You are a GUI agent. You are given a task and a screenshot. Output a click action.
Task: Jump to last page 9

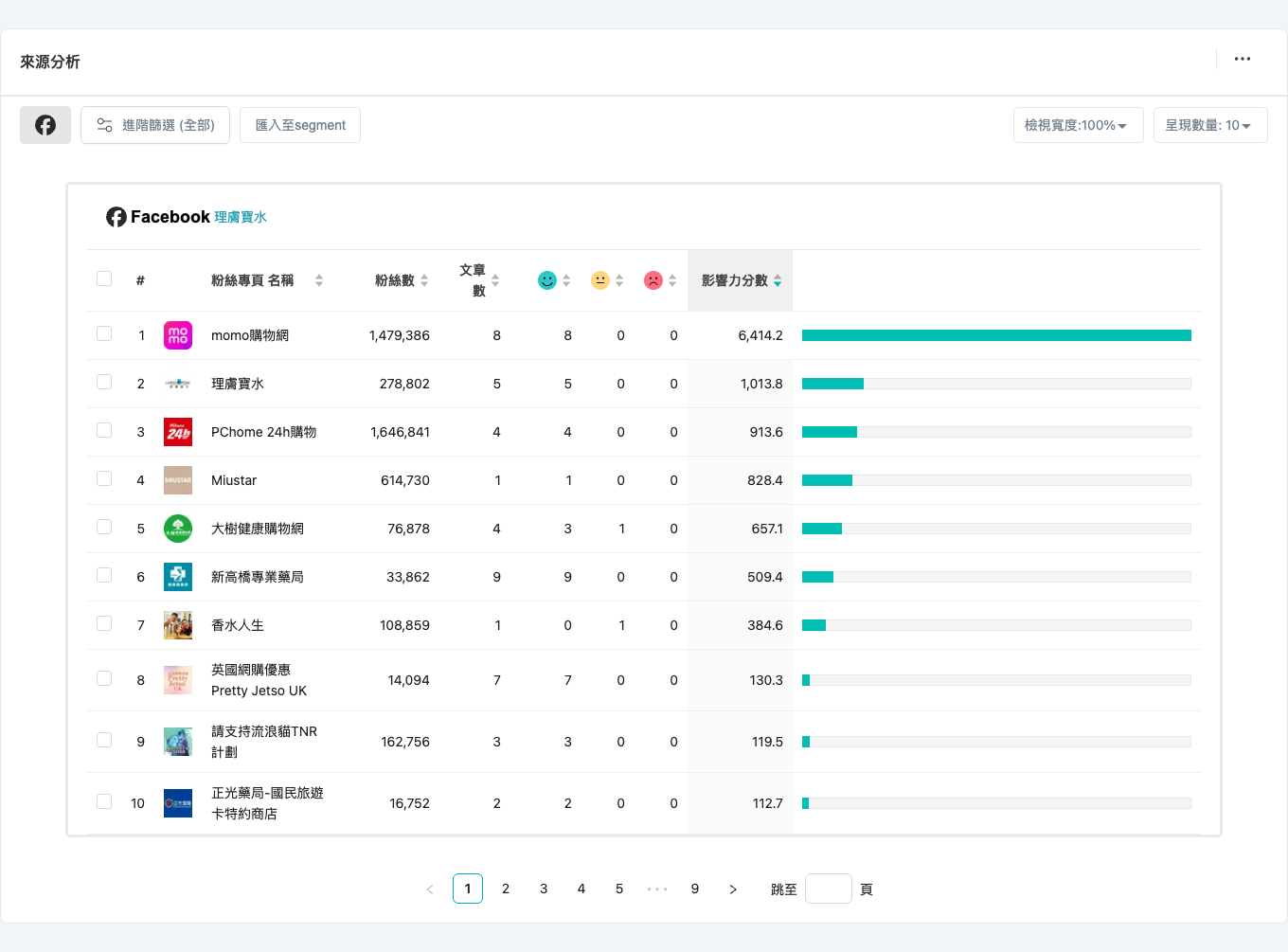(x=695, y=889)
